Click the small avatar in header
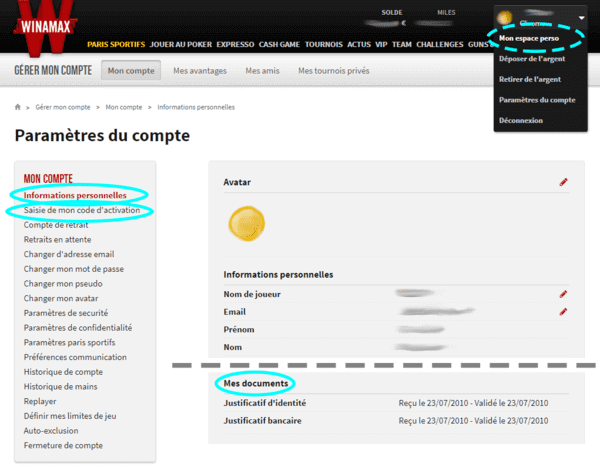600x470 pixels. click(x=505, y=17)
